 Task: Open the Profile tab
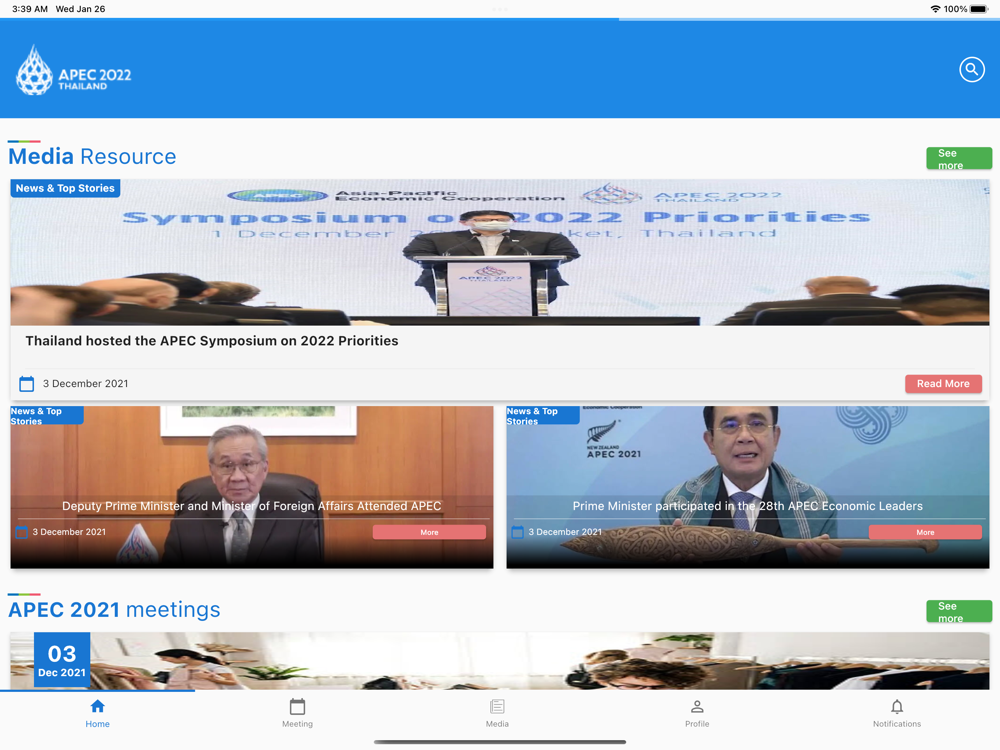[697, 714]
